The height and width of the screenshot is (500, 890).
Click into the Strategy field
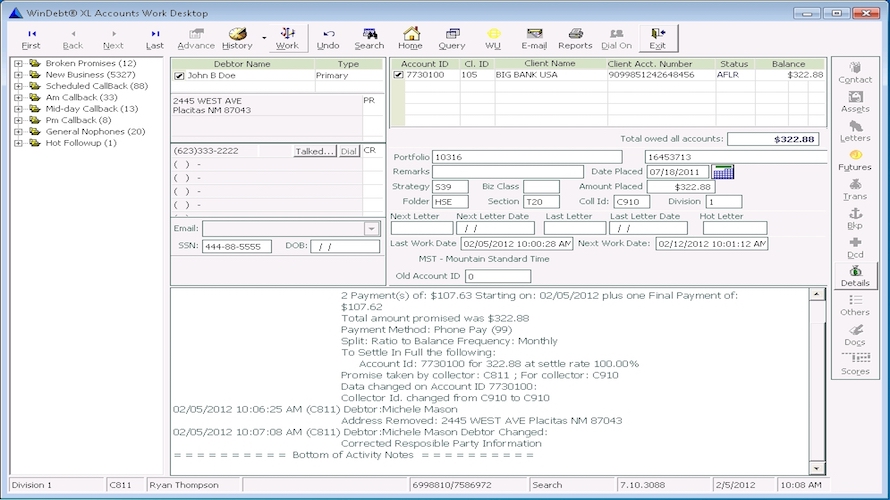(450, 187)
